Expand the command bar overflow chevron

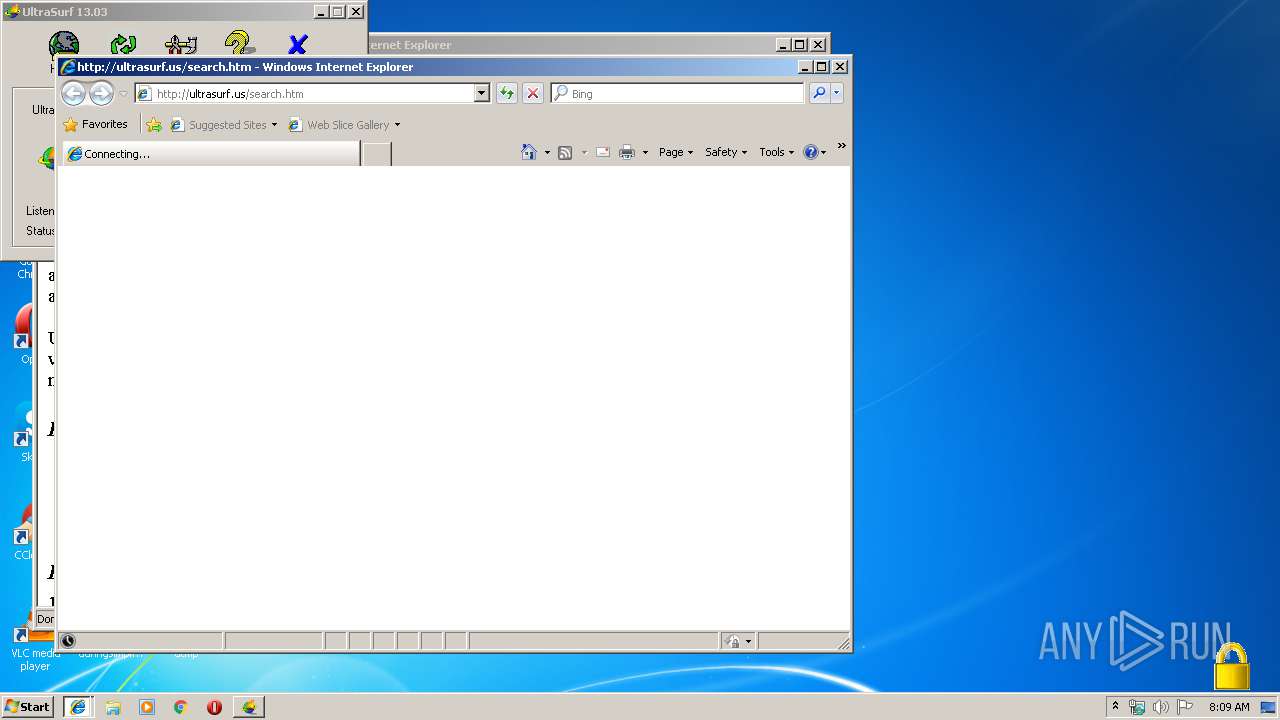click(842, 146)
